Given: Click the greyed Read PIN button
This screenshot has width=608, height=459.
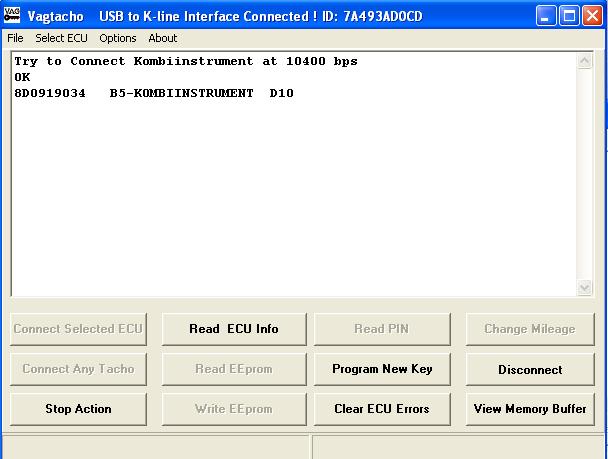Looking at the screenshot, I should point(382,329).
